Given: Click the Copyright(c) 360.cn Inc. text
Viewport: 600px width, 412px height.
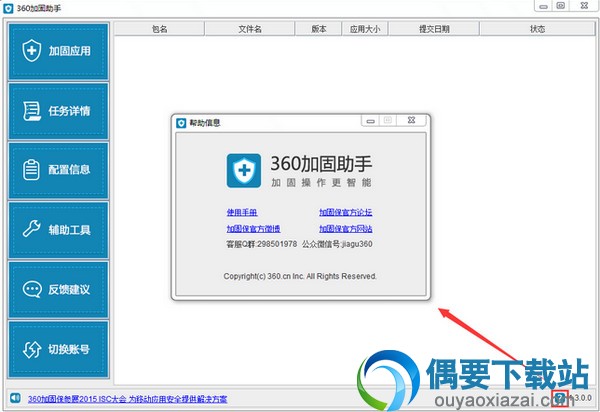Looking at the screenshot, I should [x=300, y=276].
